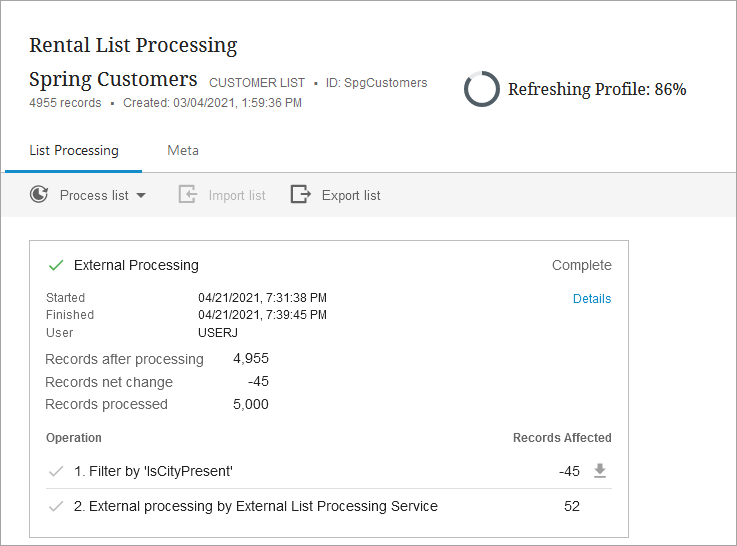
Task: Click the Spring Customers list name
Action: click(113, 79)
